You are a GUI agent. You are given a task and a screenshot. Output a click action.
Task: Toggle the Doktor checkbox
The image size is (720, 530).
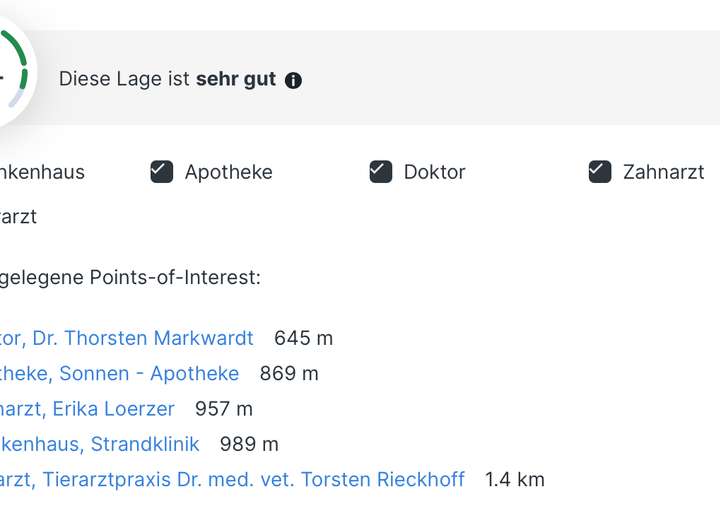[x=381, y=172]
